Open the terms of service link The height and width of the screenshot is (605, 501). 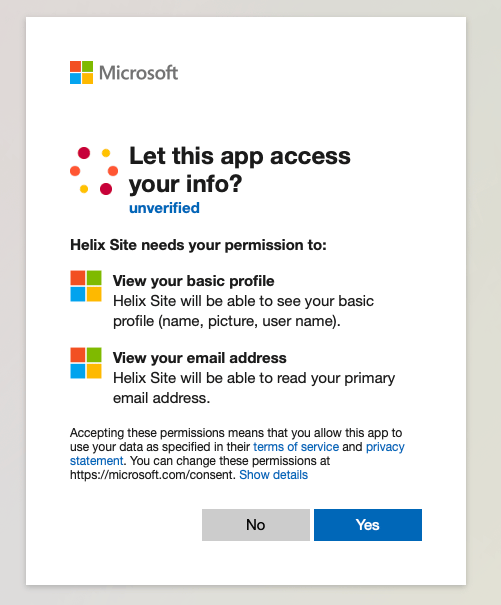pos(296,447)
